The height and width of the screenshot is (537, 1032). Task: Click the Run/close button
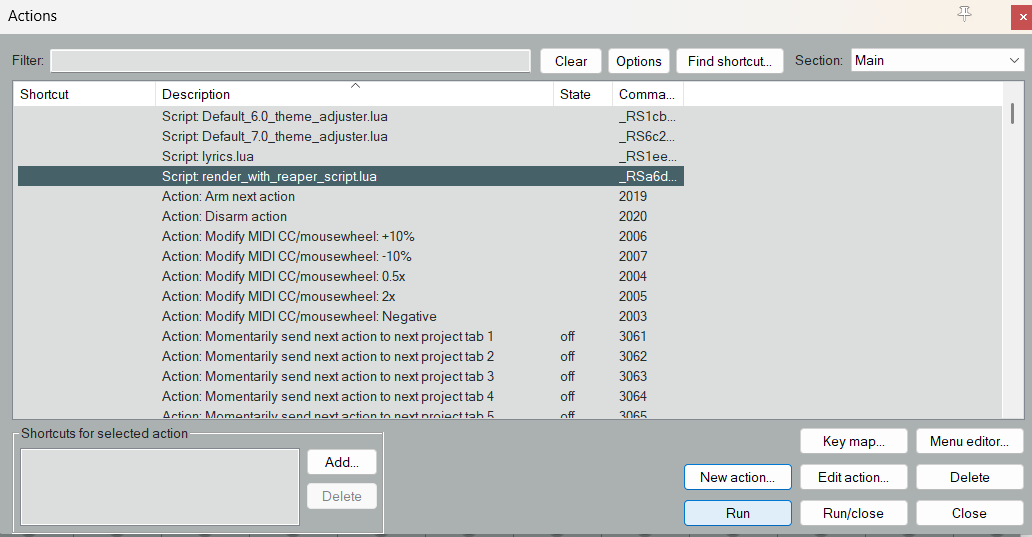point(854,513)
